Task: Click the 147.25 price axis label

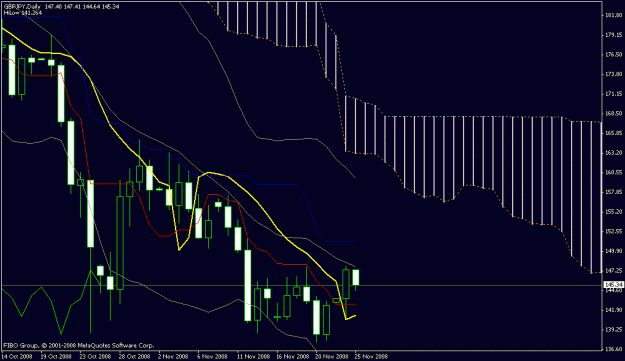Action: click(614, 271)
